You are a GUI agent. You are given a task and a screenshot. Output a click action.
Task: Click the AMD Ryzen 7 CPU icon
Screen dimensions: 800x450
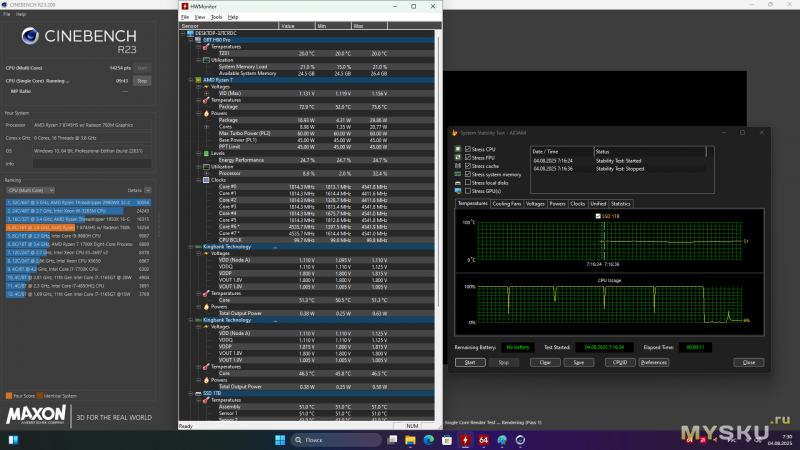click(198, 80)
